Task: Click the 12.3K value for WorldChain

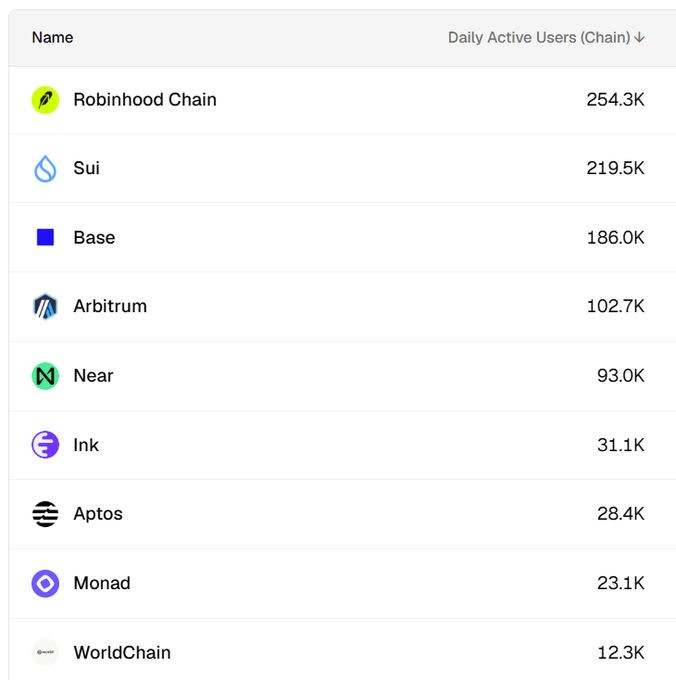Action: pyautogui.click(x=620, y=653)
